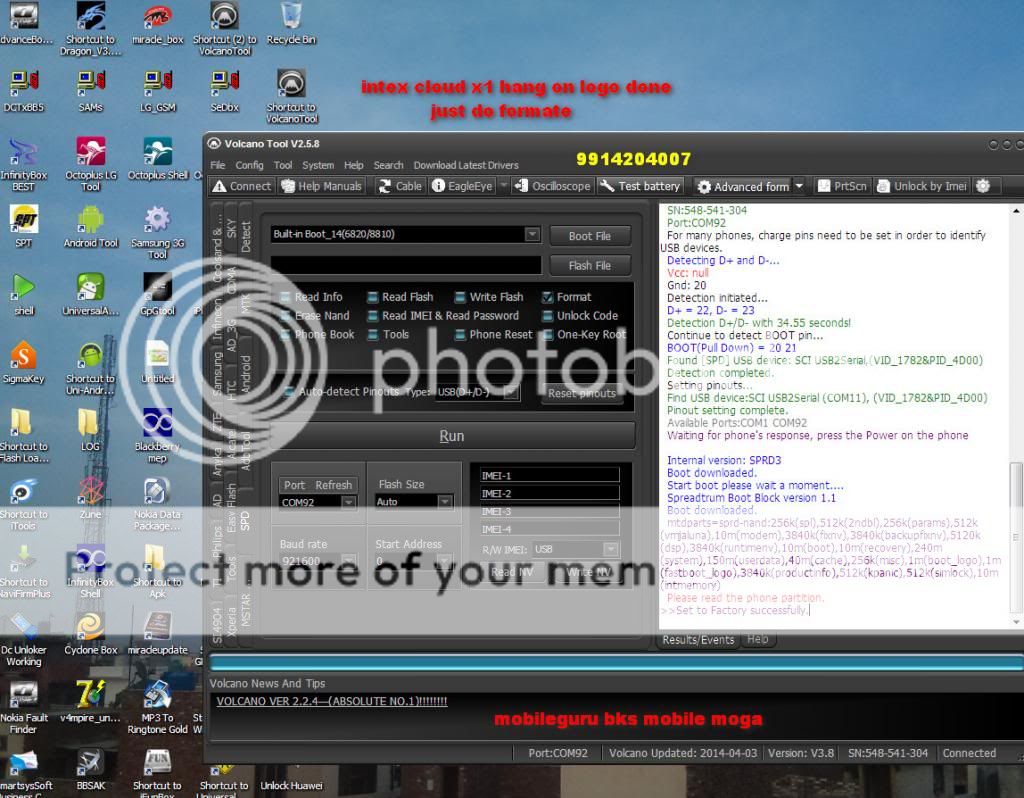Open the SigmaKey desktop icon

(x=24, y=362)
